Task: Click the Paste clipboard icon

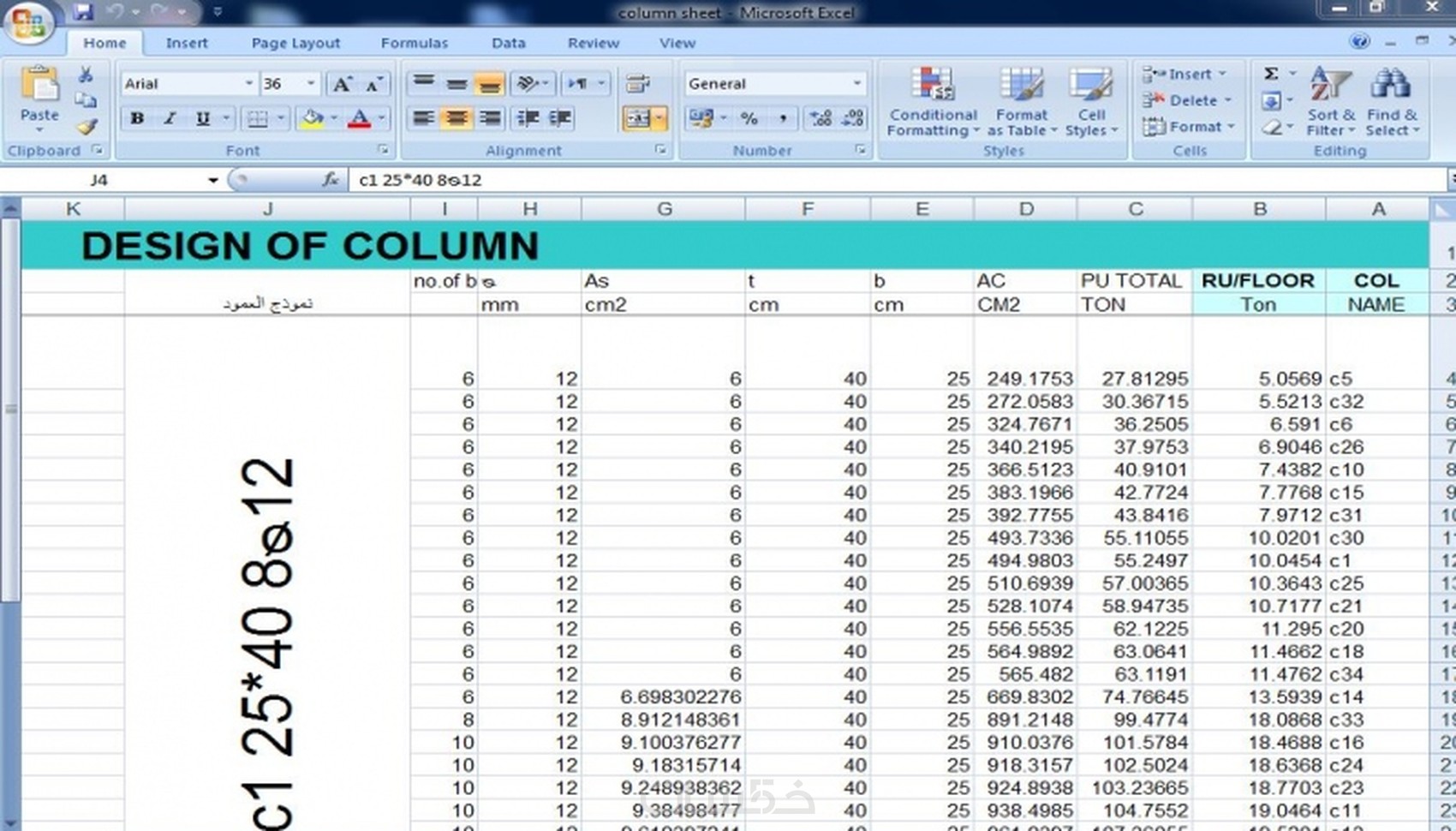Action: pyautogui.click(x=39, y=86)
